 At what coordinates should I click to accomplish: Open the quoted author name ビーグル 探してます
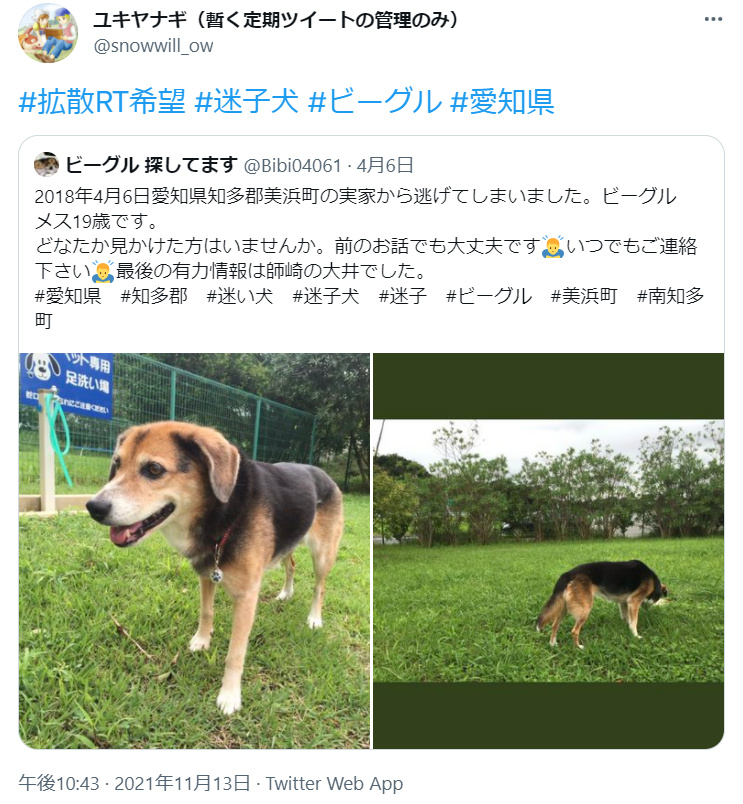(151, 165)
